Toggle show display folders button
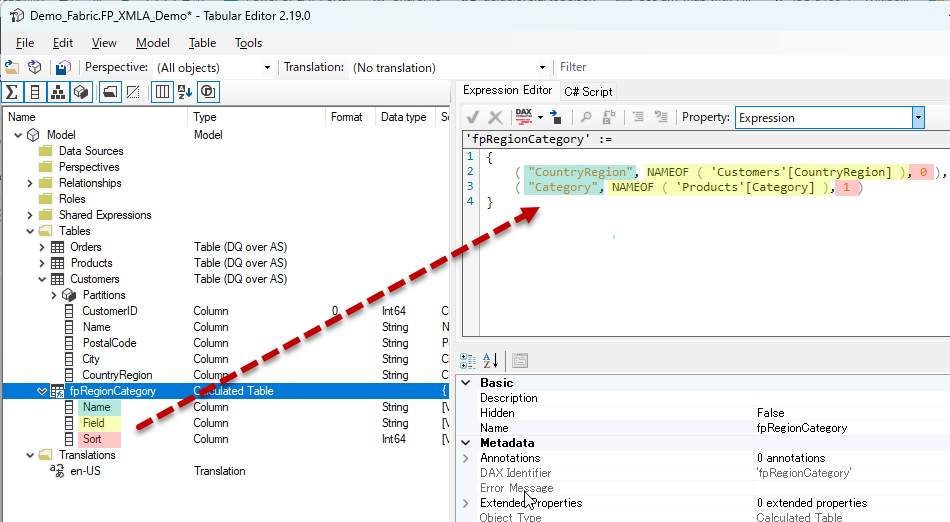 coord(110,92)
